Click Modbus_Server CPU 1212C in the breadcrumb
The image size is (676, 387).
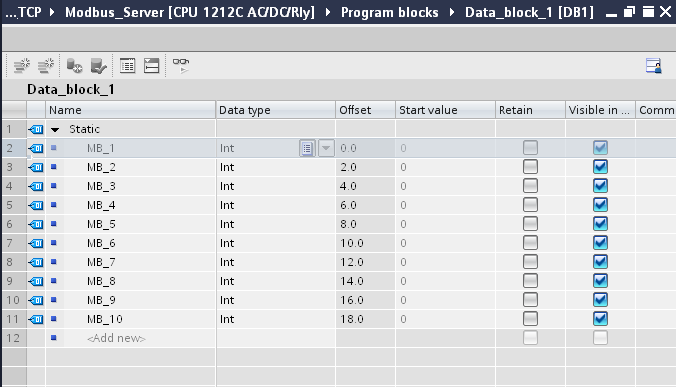point(190,12)
